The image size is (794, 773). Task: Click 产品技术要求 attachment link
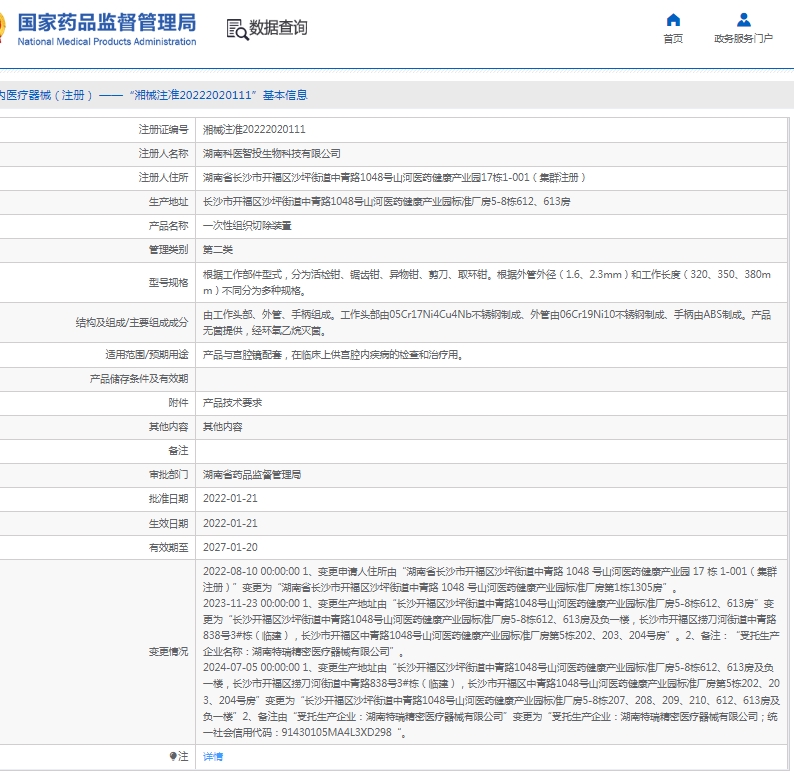click(232, 403)
